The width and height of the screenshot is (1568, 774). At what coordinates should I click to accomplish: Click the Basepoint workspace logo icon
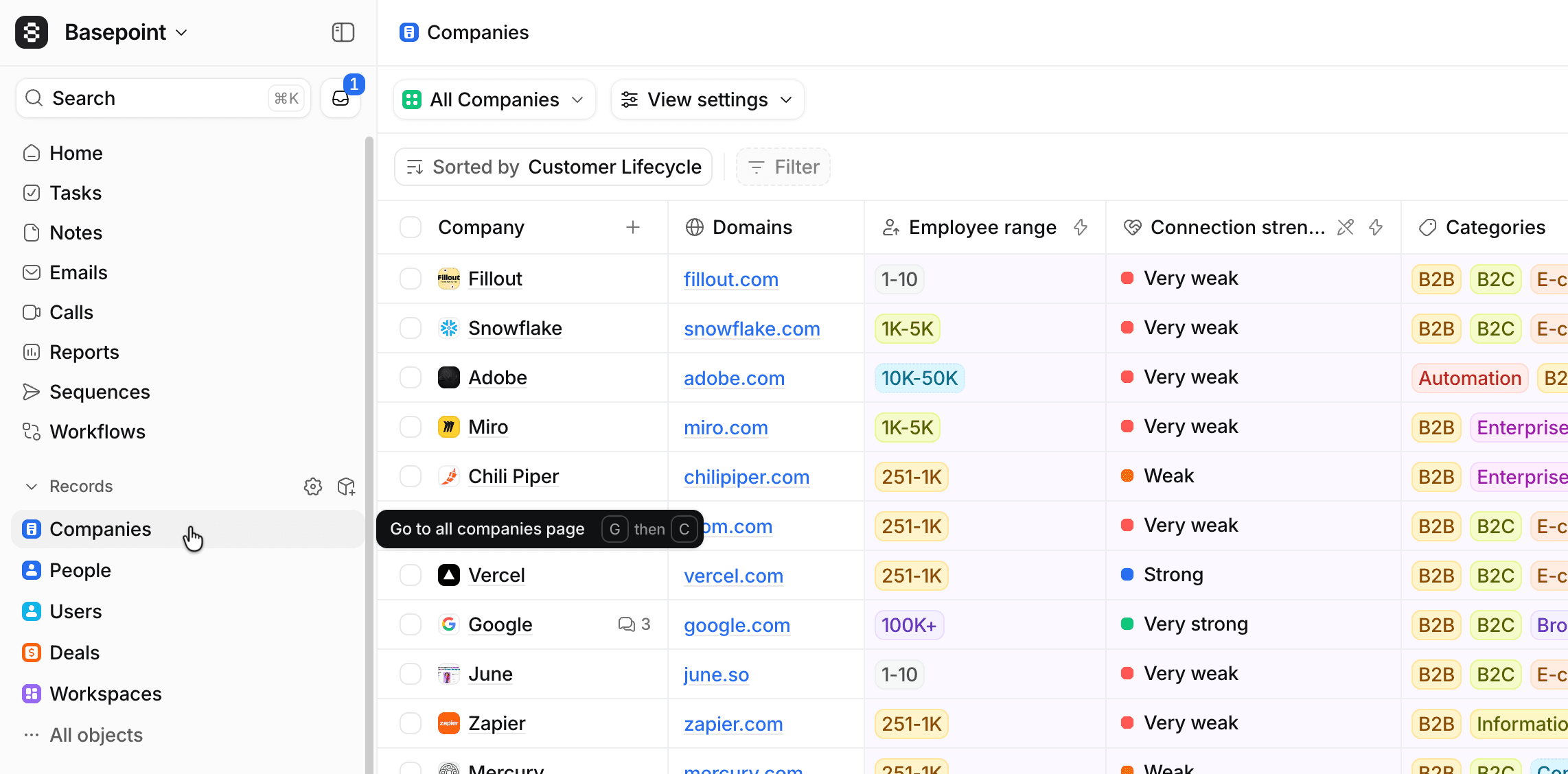tap(32, 32)
